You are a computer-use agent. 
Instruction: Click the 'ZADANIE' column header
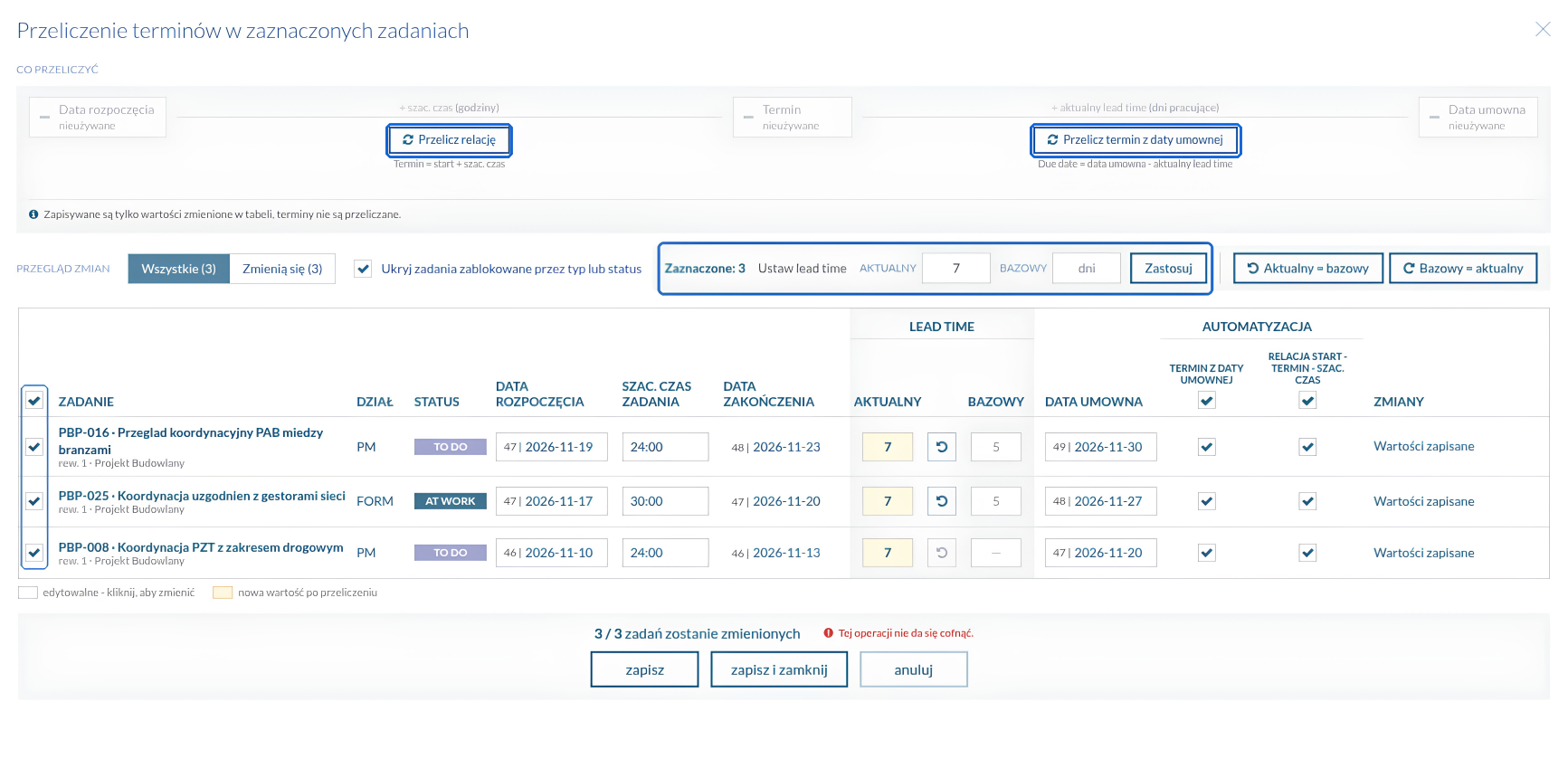point(86,402)
